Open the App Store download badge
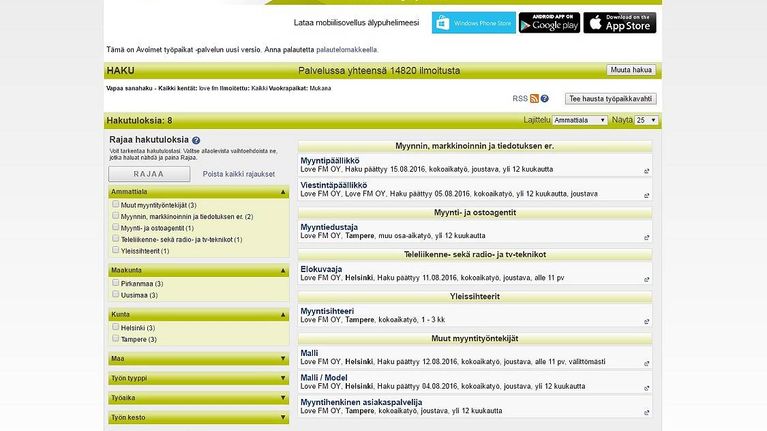Image resolution: width=767 pixels, height=431 pixels. (620, 23)
